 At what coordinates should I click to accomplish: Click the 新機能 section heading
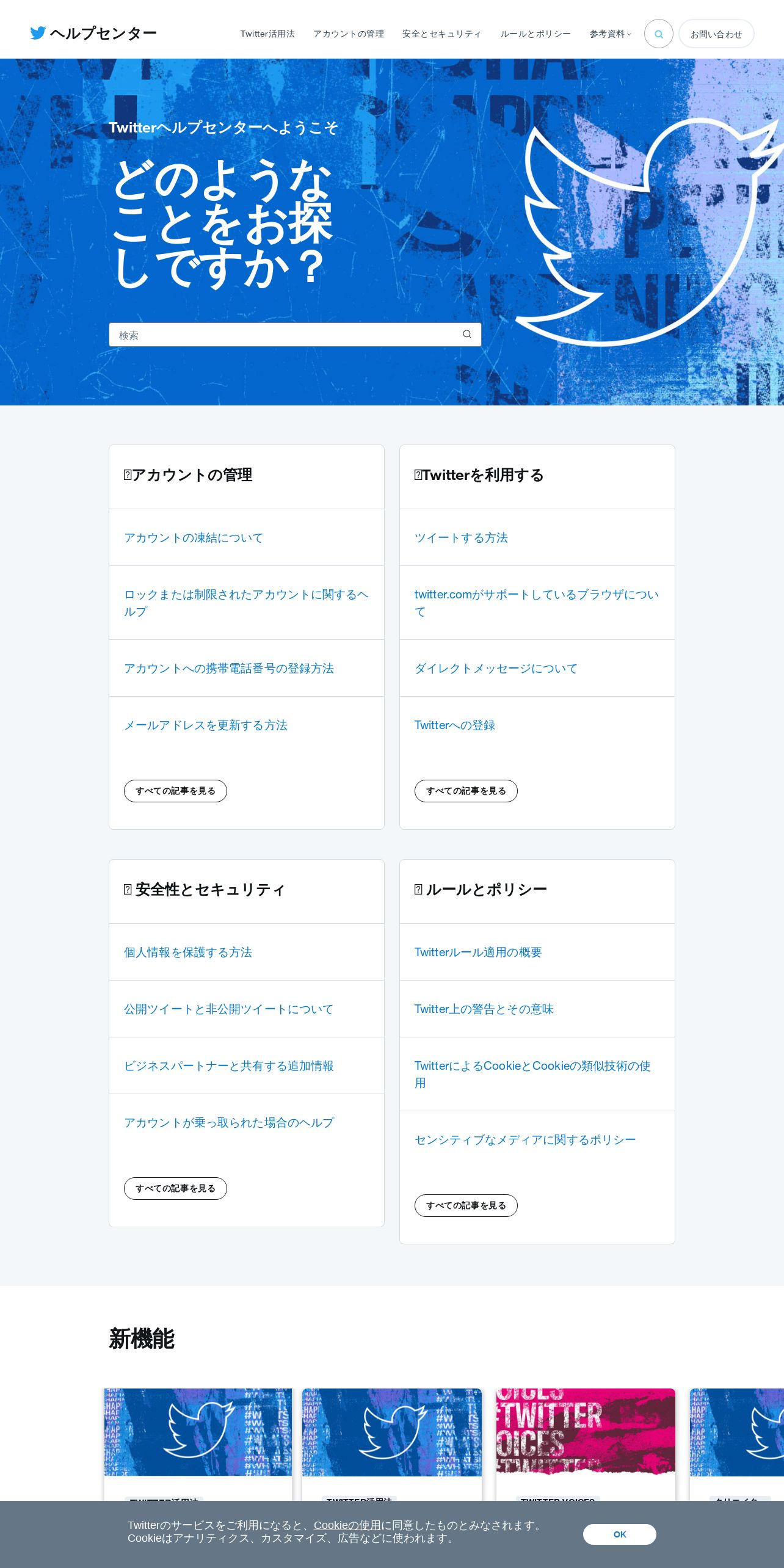(x=142, y=1339)
